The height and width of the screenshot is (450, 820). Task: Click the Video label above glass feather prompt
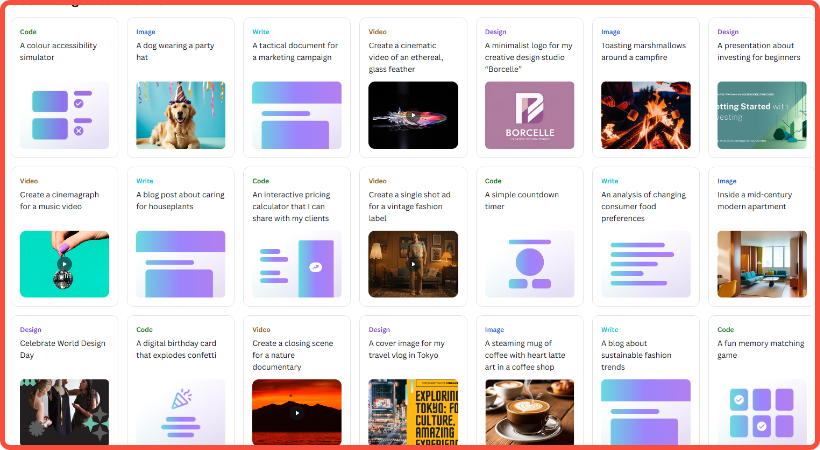378,32
